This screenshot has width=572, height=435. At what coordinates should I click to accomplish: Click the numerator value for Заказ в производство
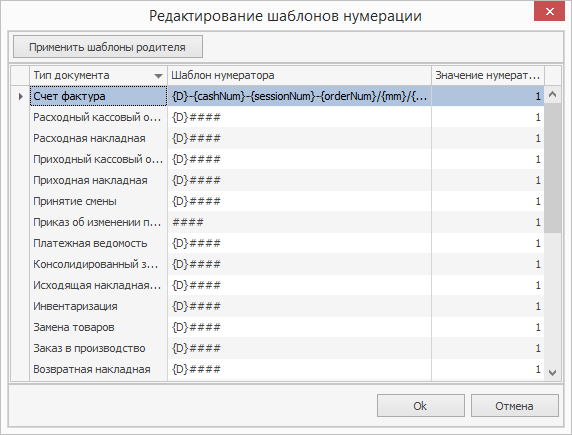tap(488, 348)
